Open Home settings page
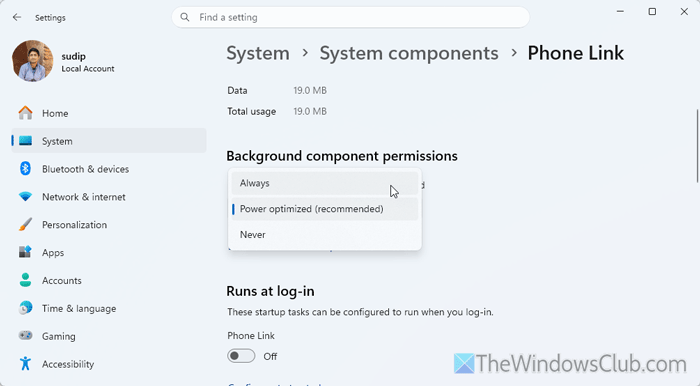 [x=109, y=113]
